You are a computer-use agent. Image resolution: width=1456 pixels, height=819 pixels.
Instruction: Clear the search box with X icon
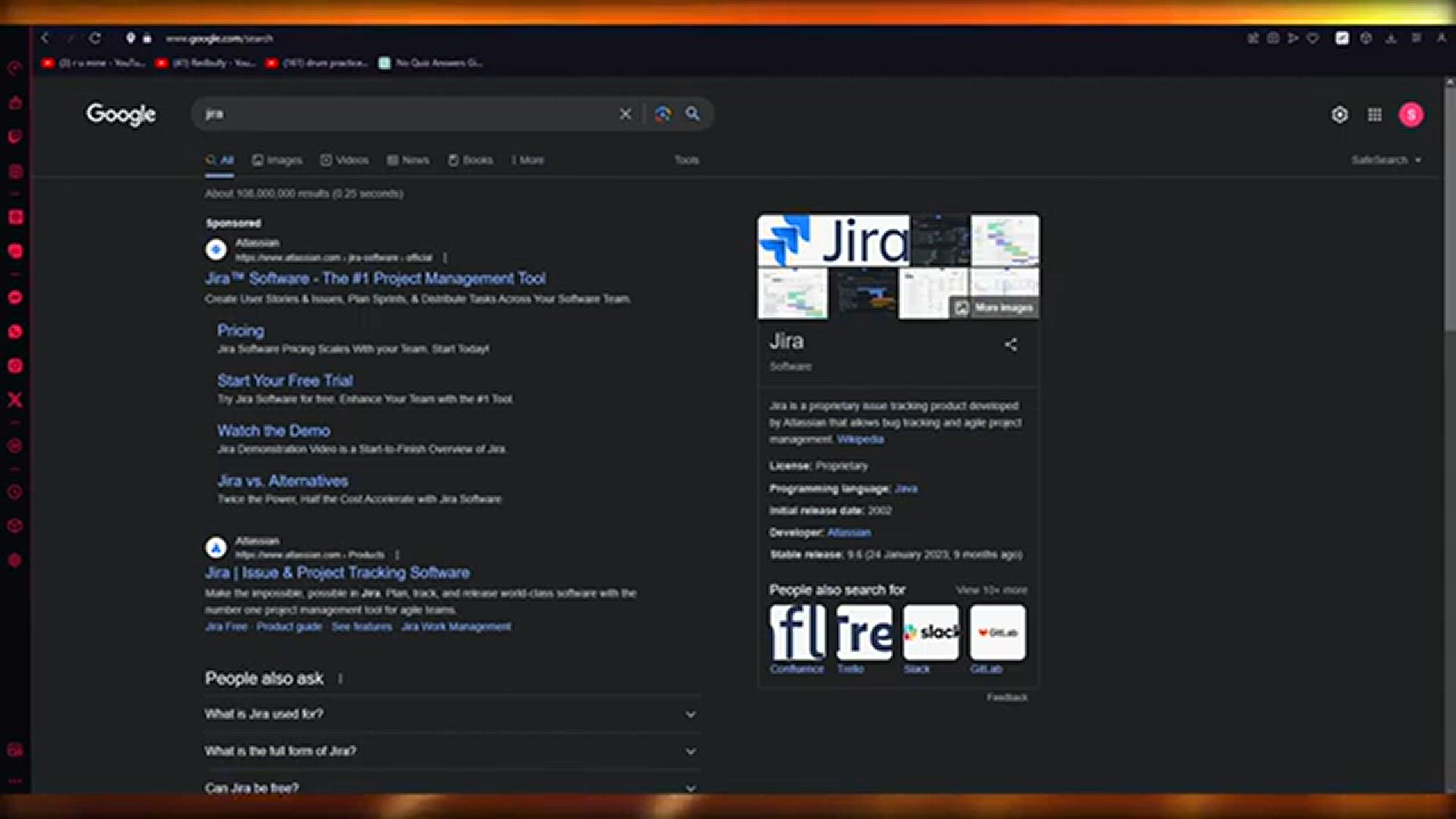pos(625,114)
